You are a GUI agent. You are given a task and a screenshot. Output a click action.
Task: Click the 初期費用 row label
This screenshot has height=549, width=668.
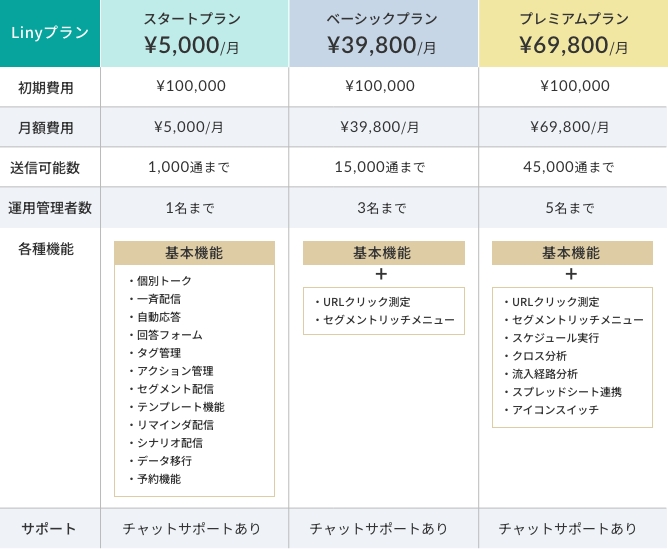(x=46, y=87)
